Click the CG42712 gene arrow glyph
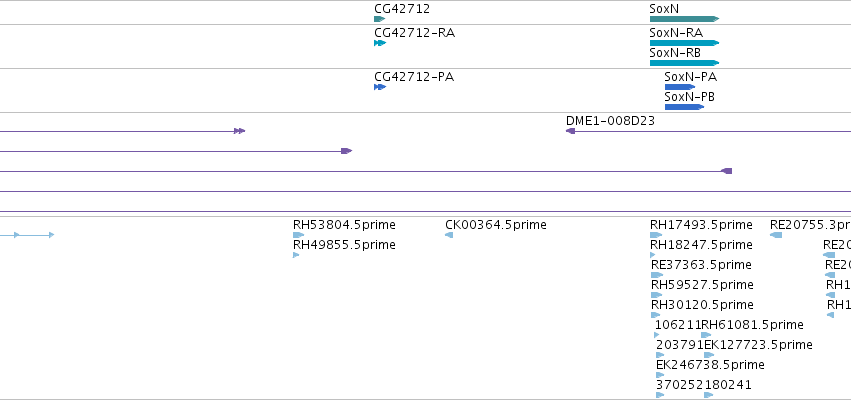The image size is (851, 400). (379, 19)
